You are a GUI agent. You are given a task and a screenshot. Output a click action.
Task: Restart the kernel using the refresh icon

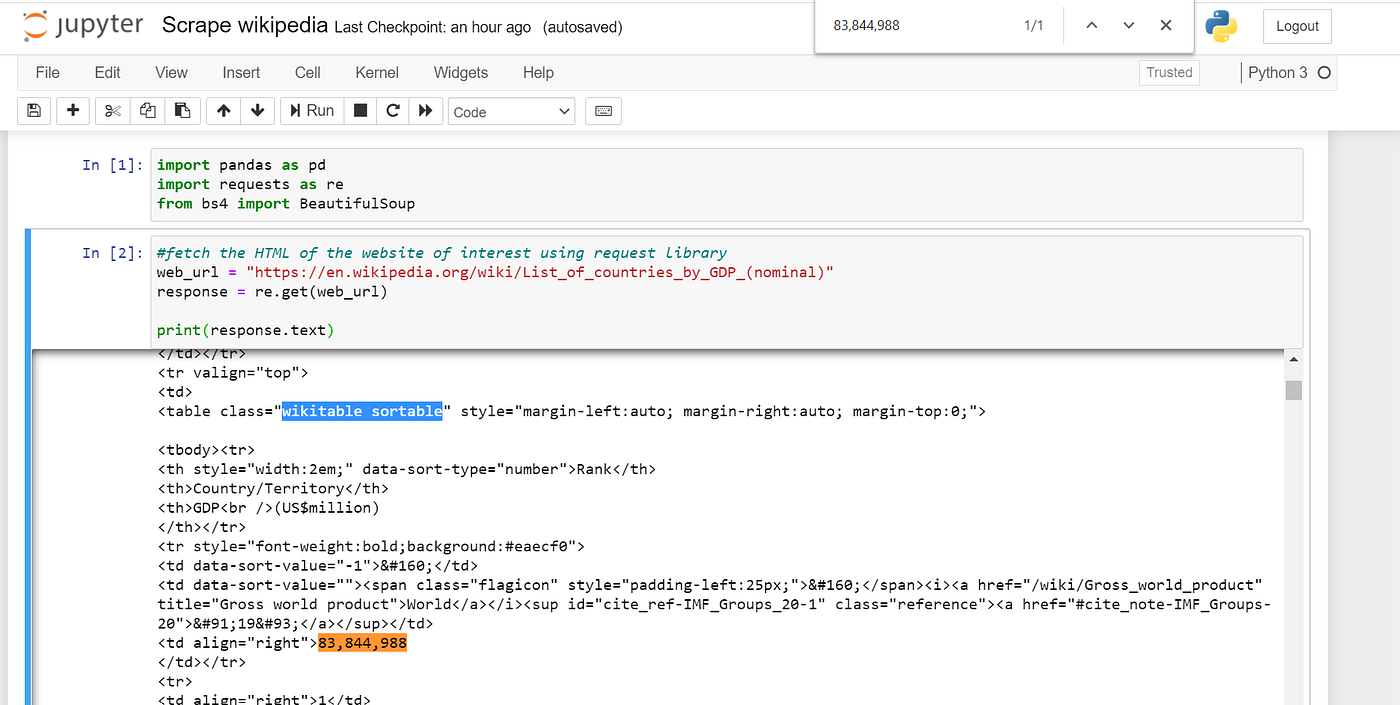(392, 110)
